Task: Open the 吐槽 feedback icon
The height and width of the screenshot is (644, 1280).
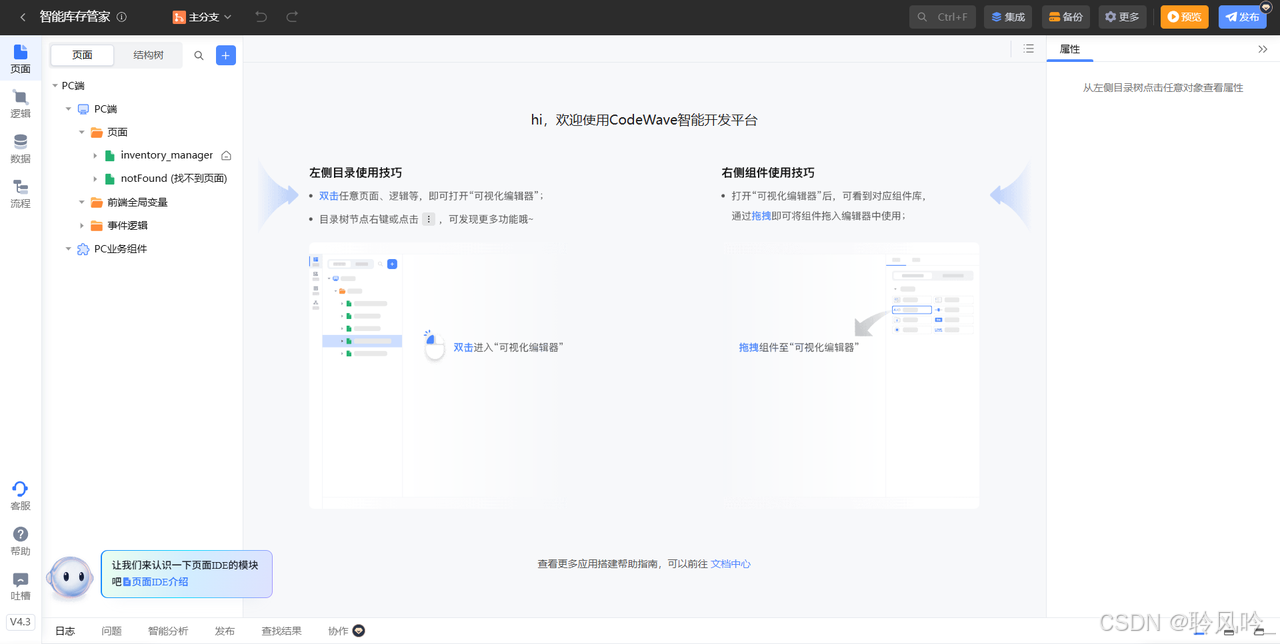Action: point(20,587)
